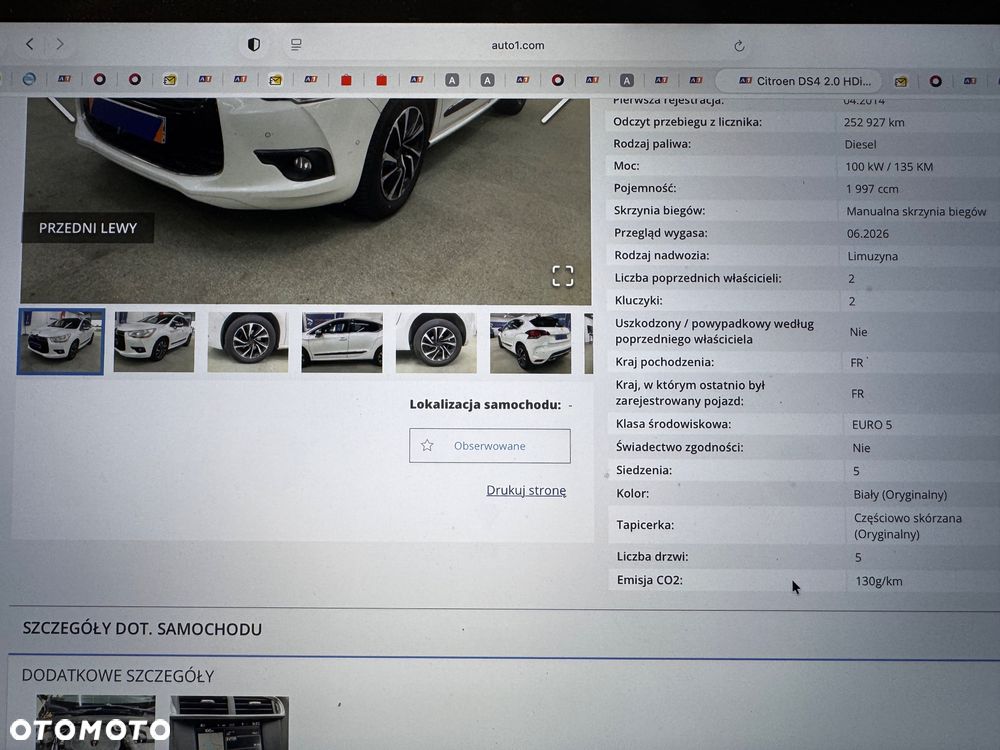The image size is (1000, 750).
Task: Switch to the blue globe tab
Action: [x=29, y=79]
